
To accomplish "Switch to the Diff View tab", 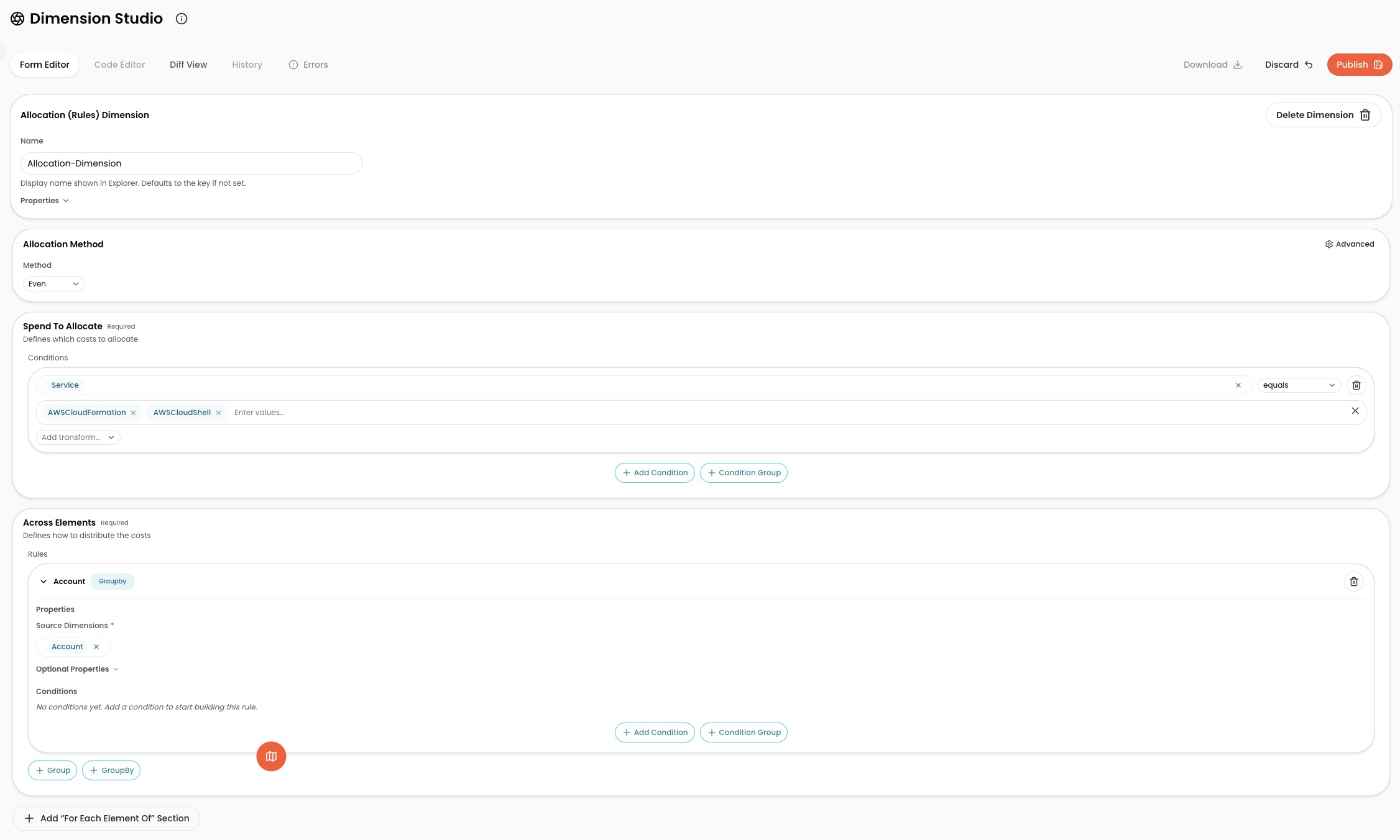I will point(188,65).
